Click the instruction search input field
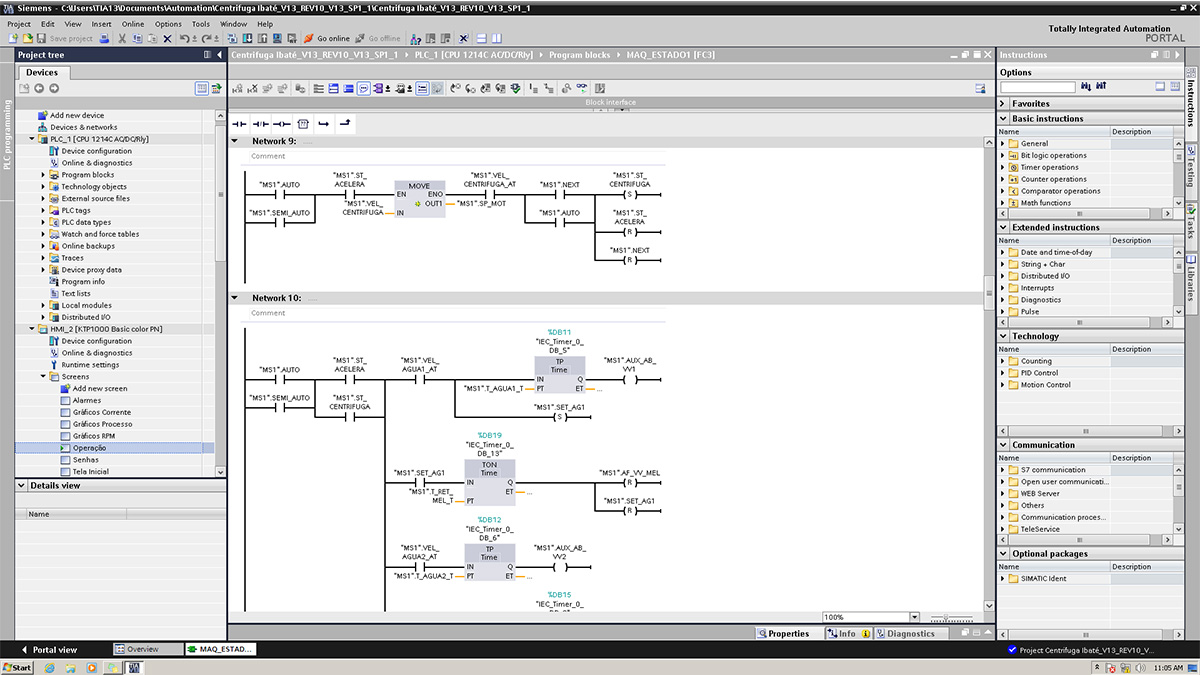 [x=1037, y=88]
